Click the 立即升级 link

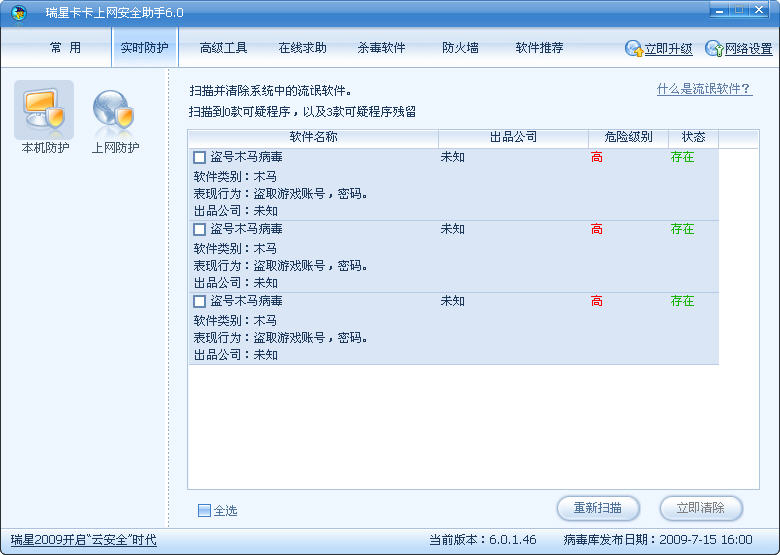pyautogui.click(x=669, y=49)
